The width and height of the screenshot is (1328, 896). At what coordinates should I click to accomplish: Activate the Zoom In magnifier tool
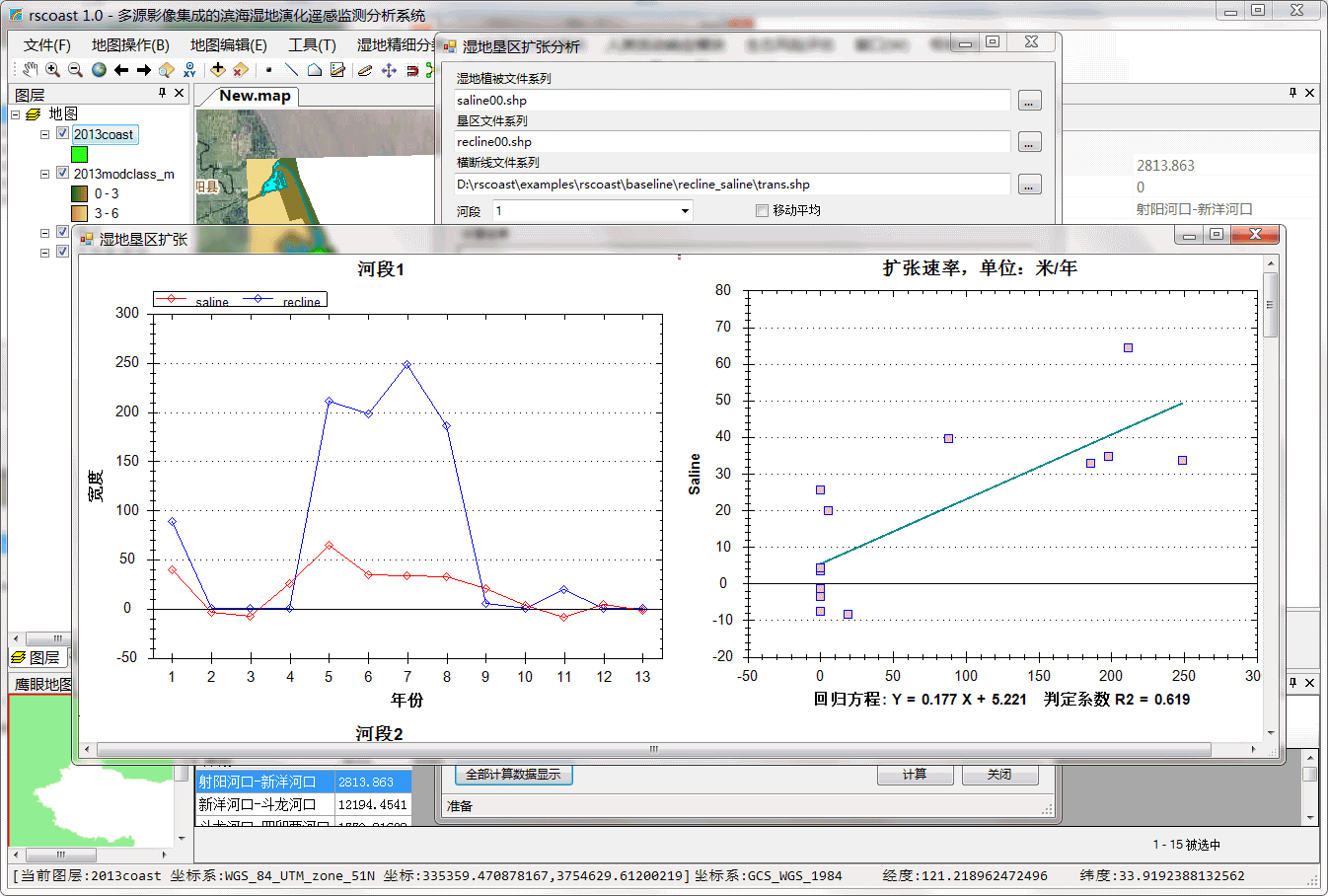point(53,70)
